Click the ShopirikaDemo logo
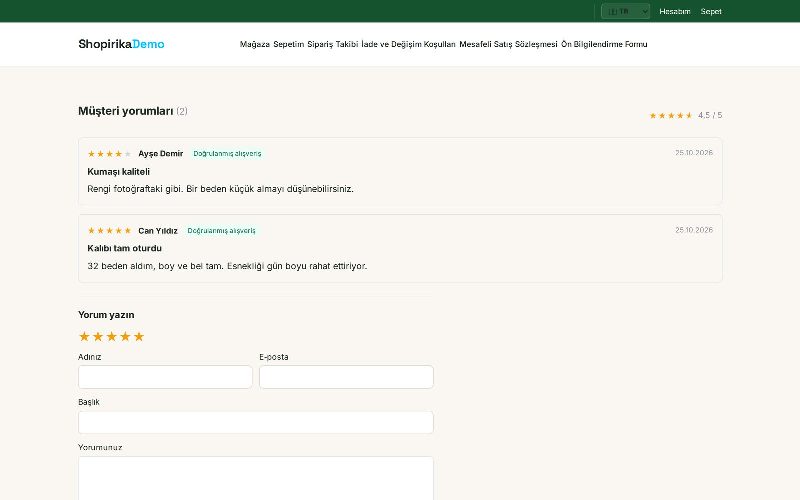The height and width of the screenshot is (500, 800). (x=121, y=44)
